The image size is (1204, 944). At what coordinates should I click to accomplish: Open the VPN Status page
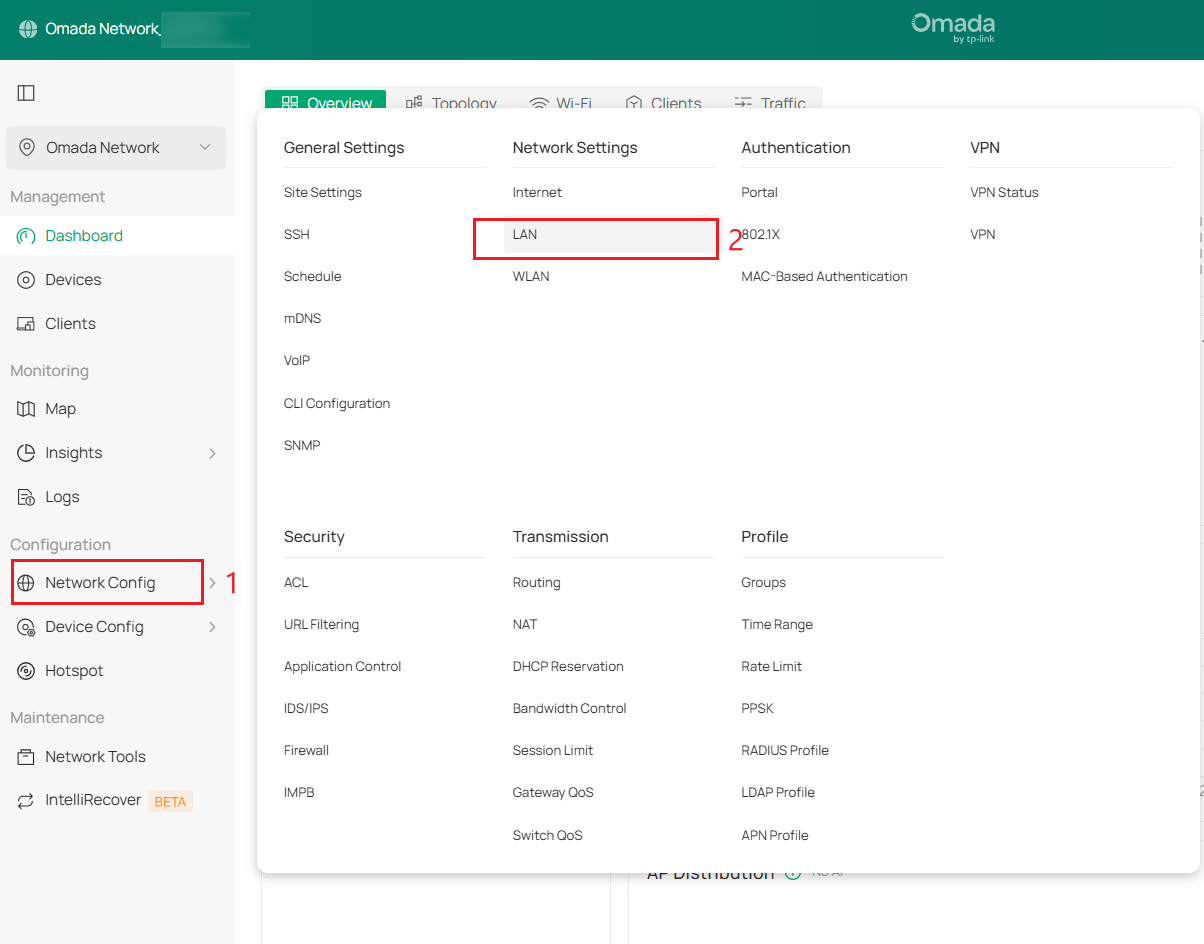(x=1004, y=192)
